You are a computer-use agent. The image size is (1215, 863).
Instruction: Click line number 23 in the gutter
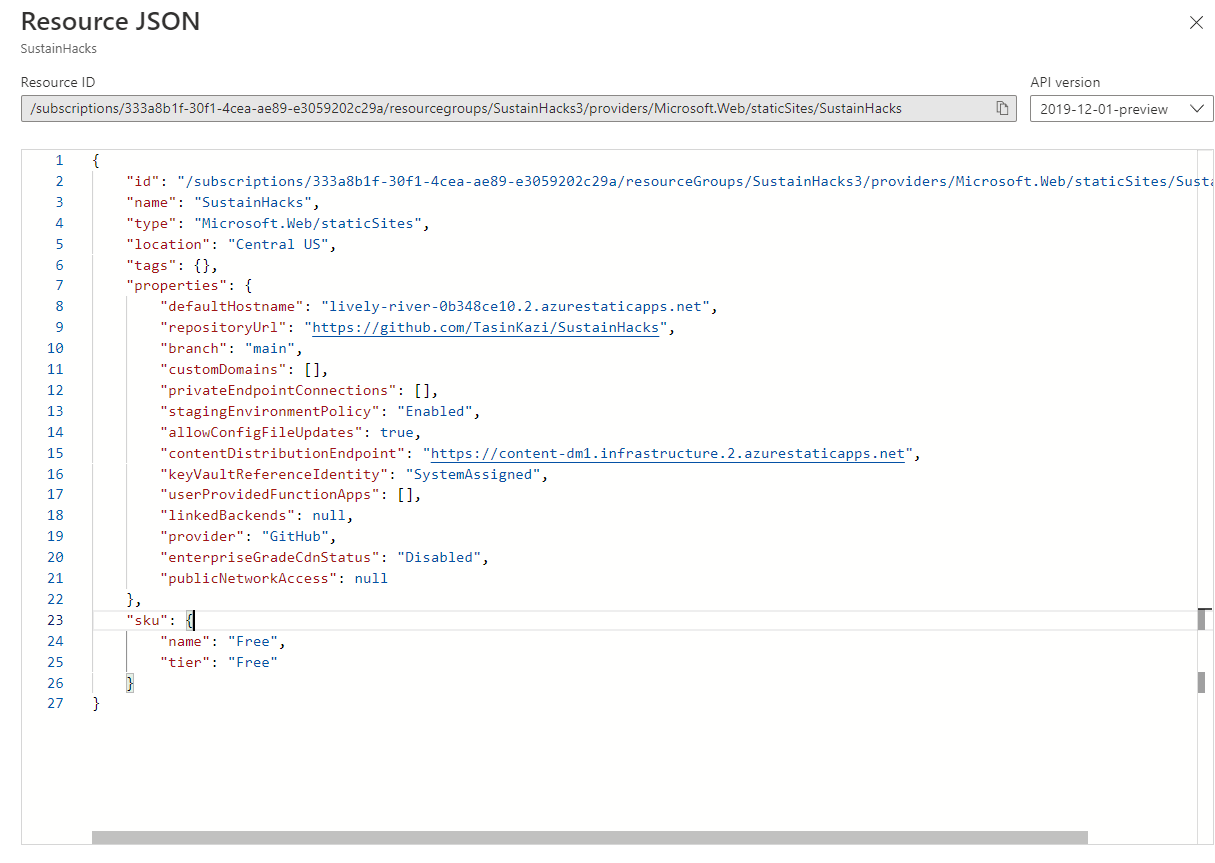55,620
